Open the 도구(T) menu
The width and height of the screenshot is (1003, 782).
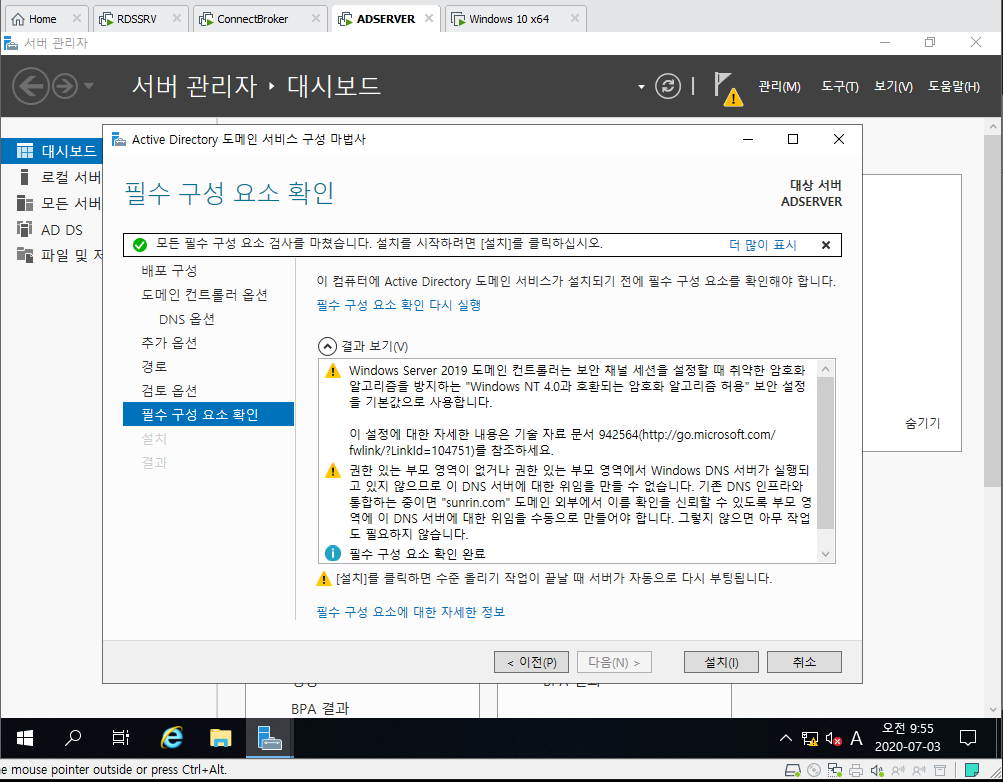click(839, 86)
